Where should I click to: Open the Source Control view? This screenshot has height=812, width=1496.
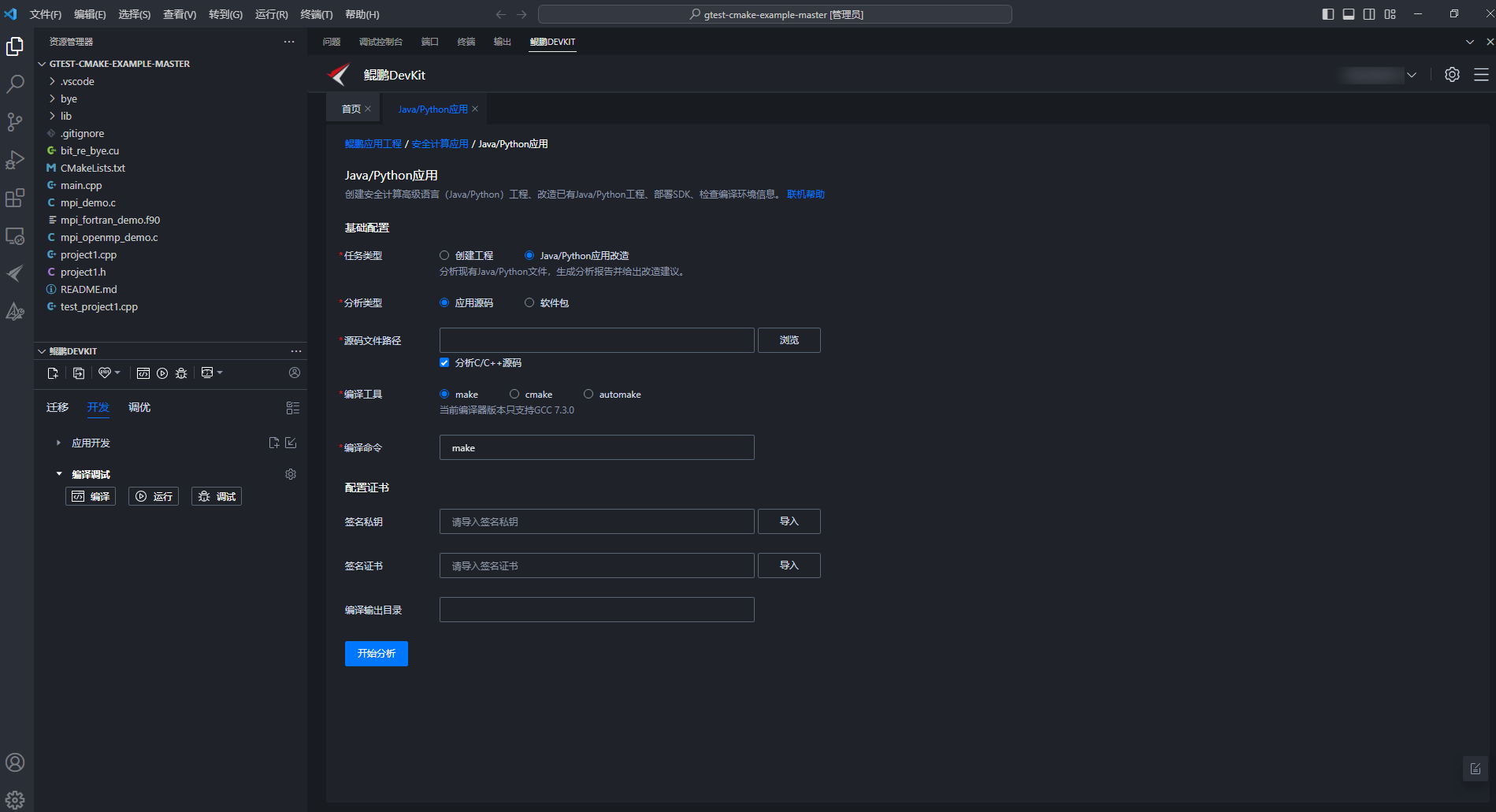coord(15,122)
